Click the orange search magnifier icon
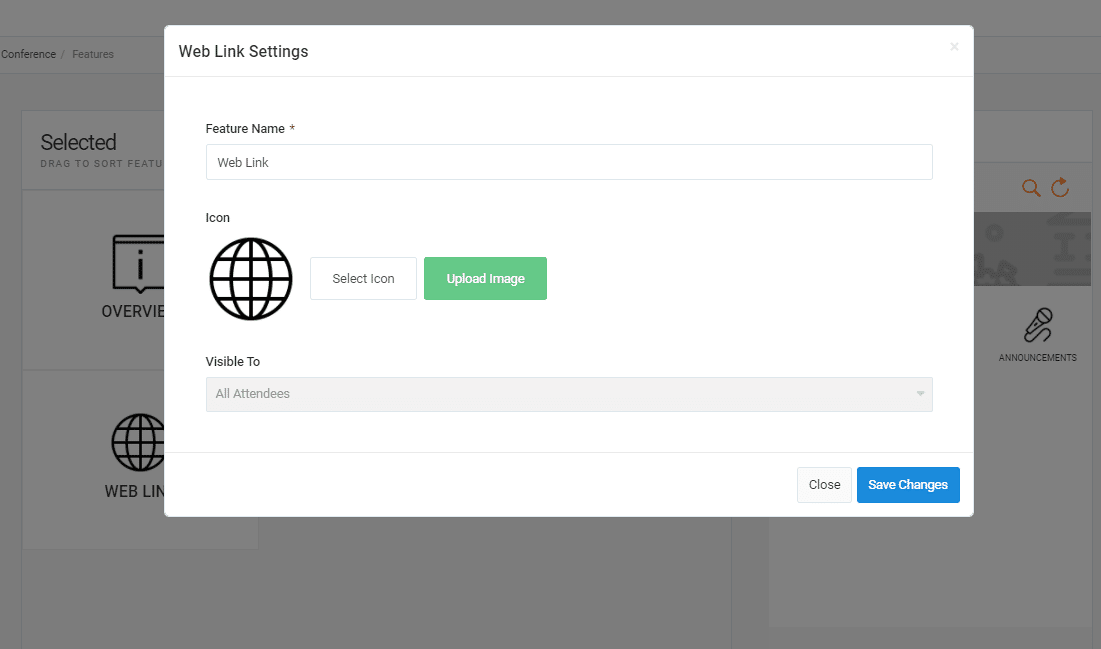 [x=1031, y=188]
